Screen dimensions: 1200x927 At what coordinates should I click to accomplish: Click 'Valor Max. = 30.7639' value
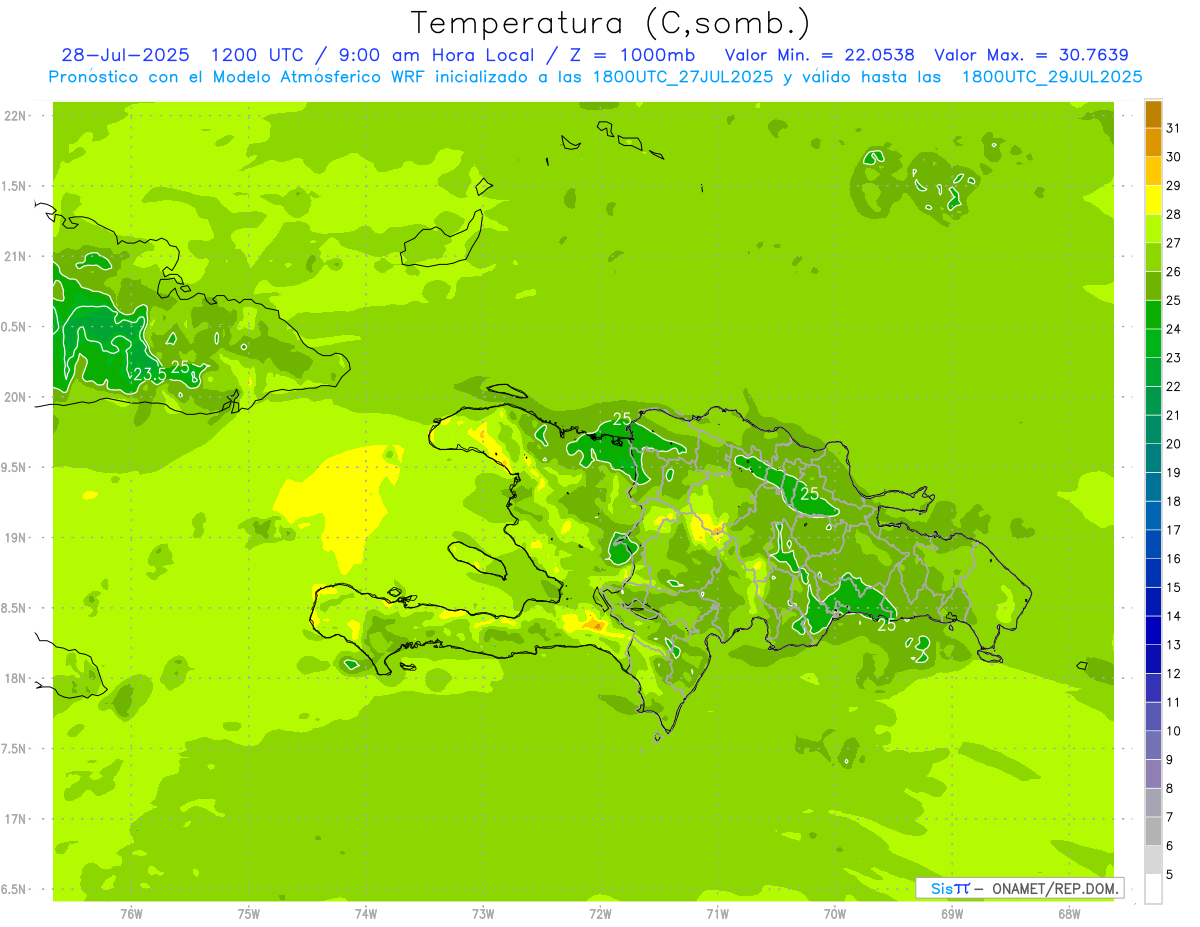[x=1031, y=55]
